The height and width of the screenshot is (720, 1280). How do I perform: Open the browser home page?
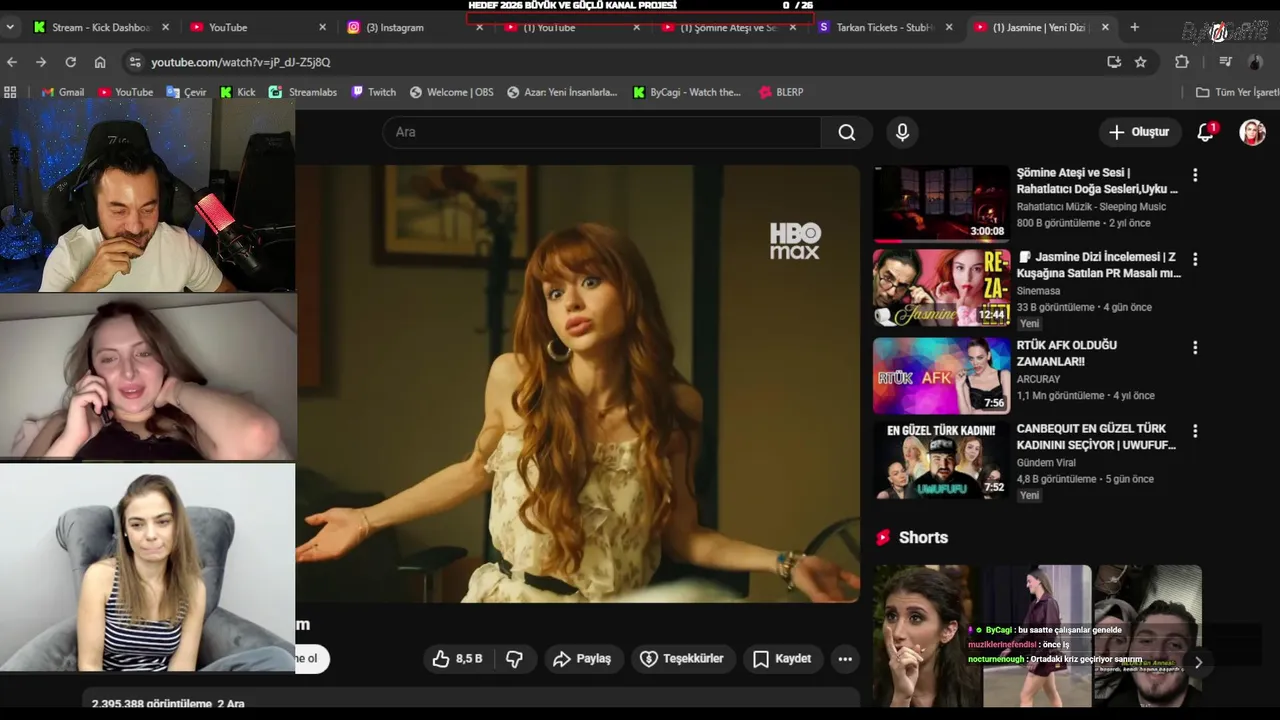(100, 62)
